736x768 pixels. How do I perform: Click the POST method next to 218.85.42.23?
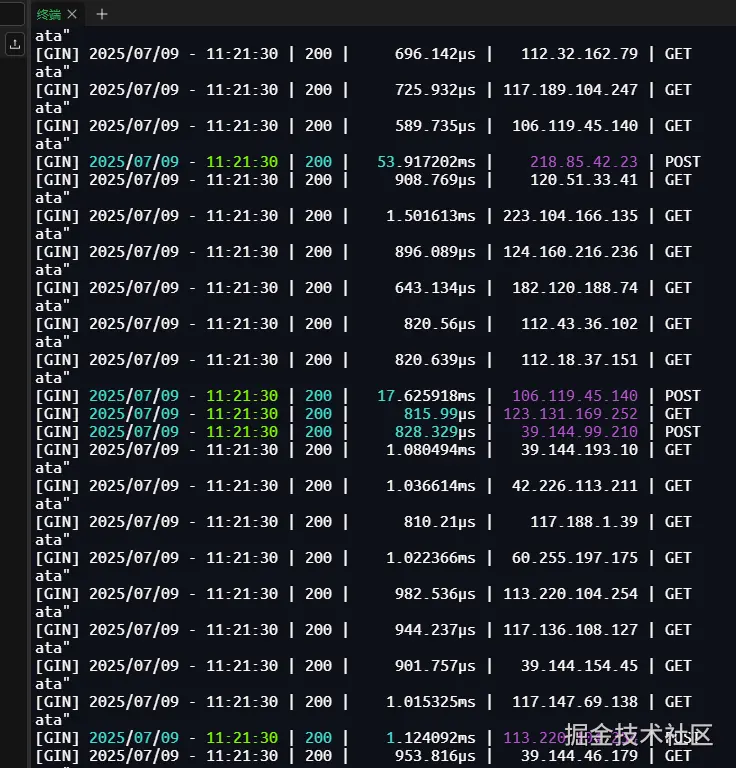[x=682, y=162]
